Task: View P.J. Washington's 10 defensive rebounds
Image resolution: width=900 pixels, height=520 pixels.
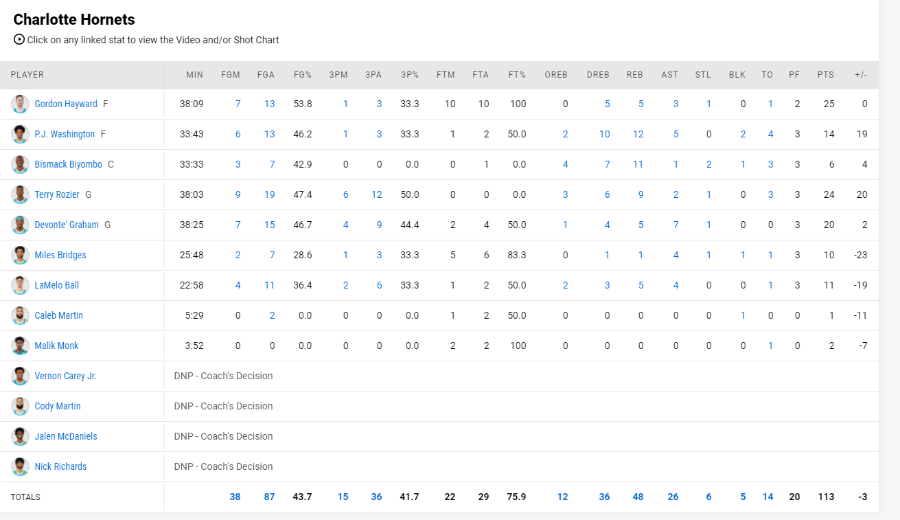Action: tap(604, 134)
